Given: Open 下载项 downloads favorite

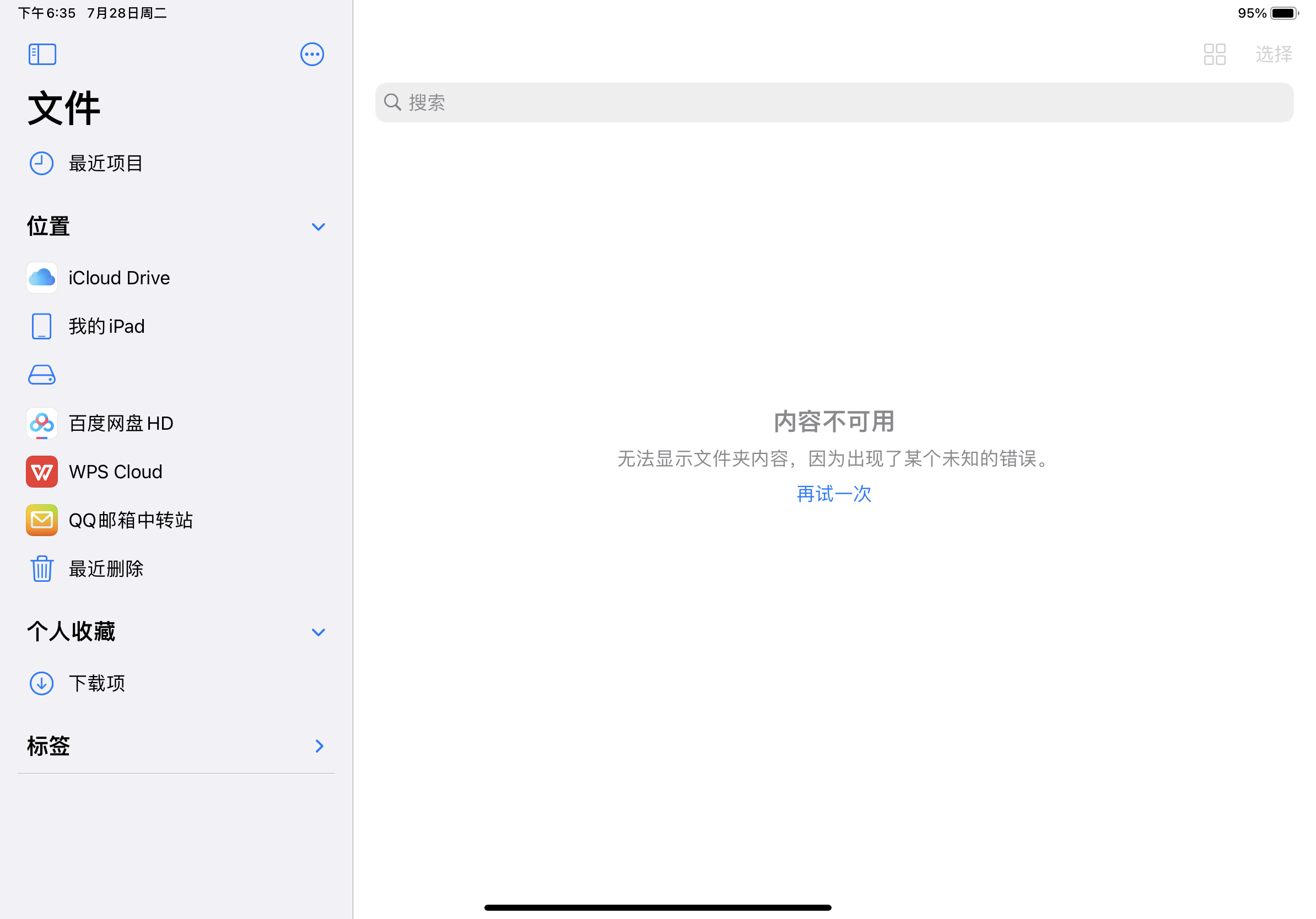Looking at the screenshot, I should click(96, 683).
